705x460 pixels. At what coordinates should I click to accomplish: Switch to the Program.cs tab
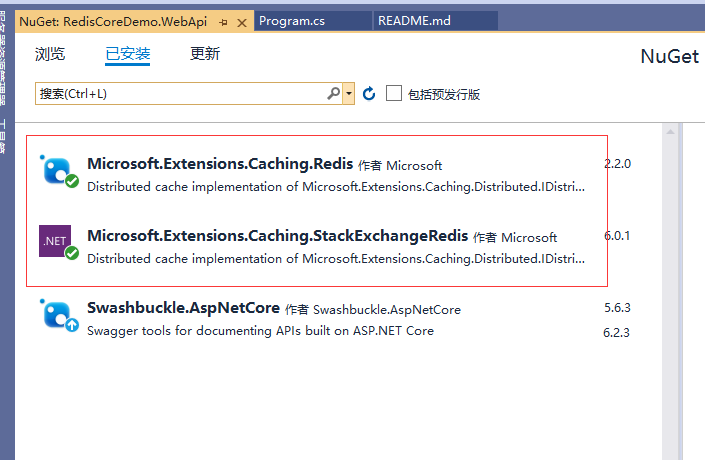(313, 21)
